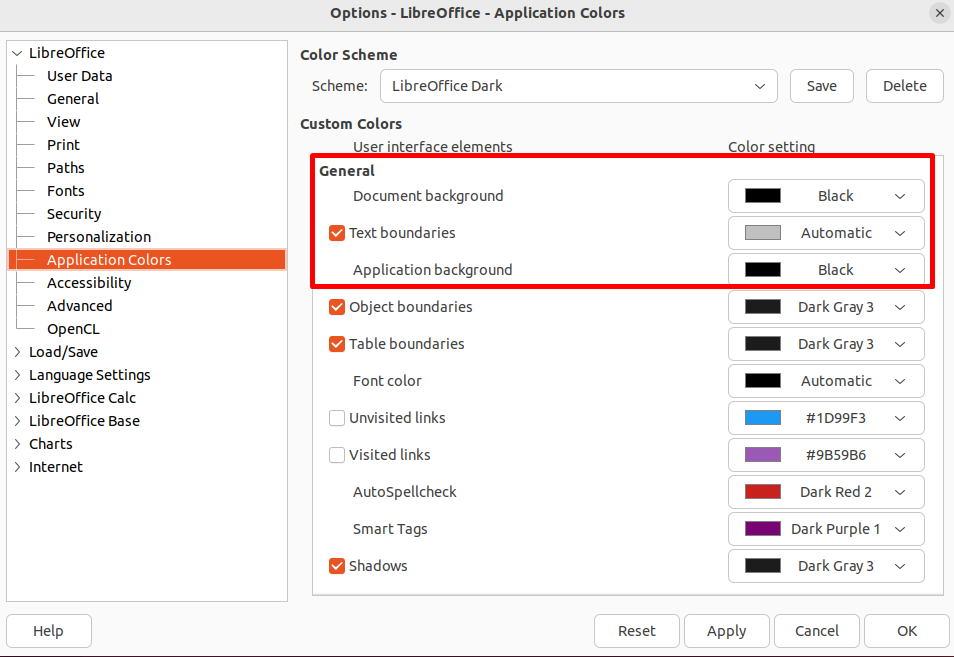This screenshot has width=954, height=657.
Task: Select Personalization in the options tree
Action: 99,237
